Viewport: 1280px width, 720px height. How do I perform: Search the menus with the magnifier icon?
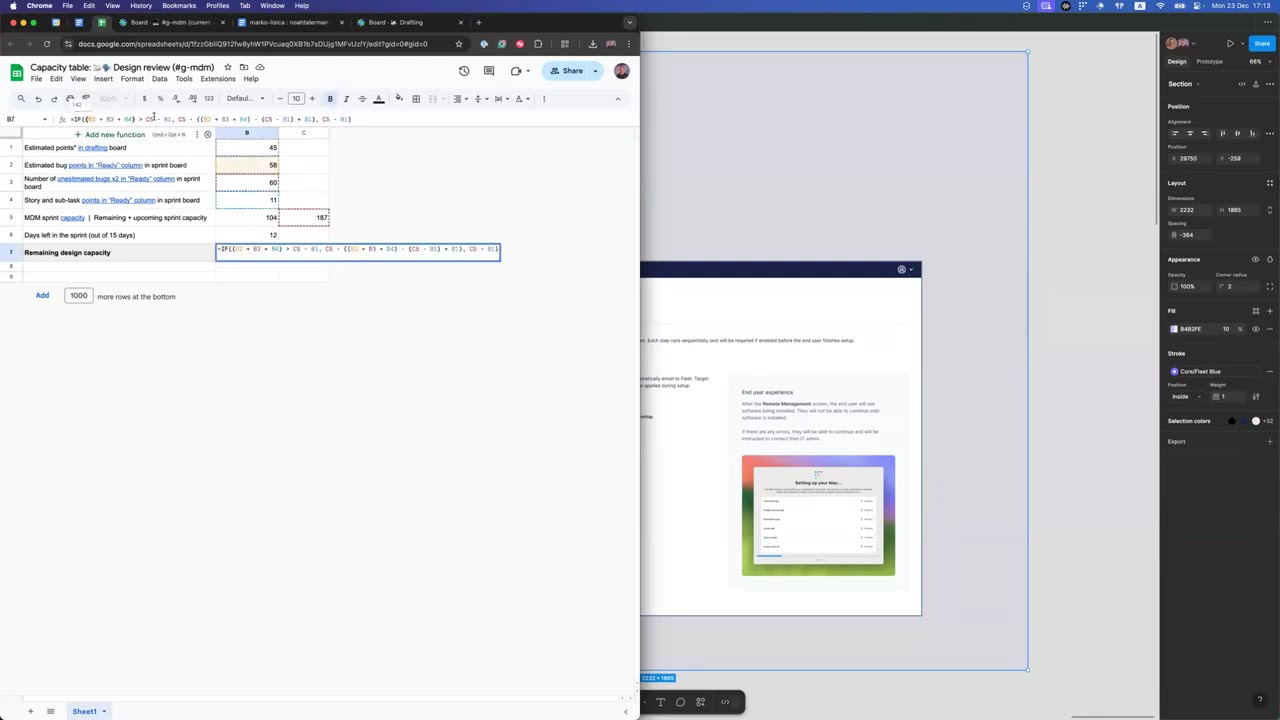click(x=21, y=99)
